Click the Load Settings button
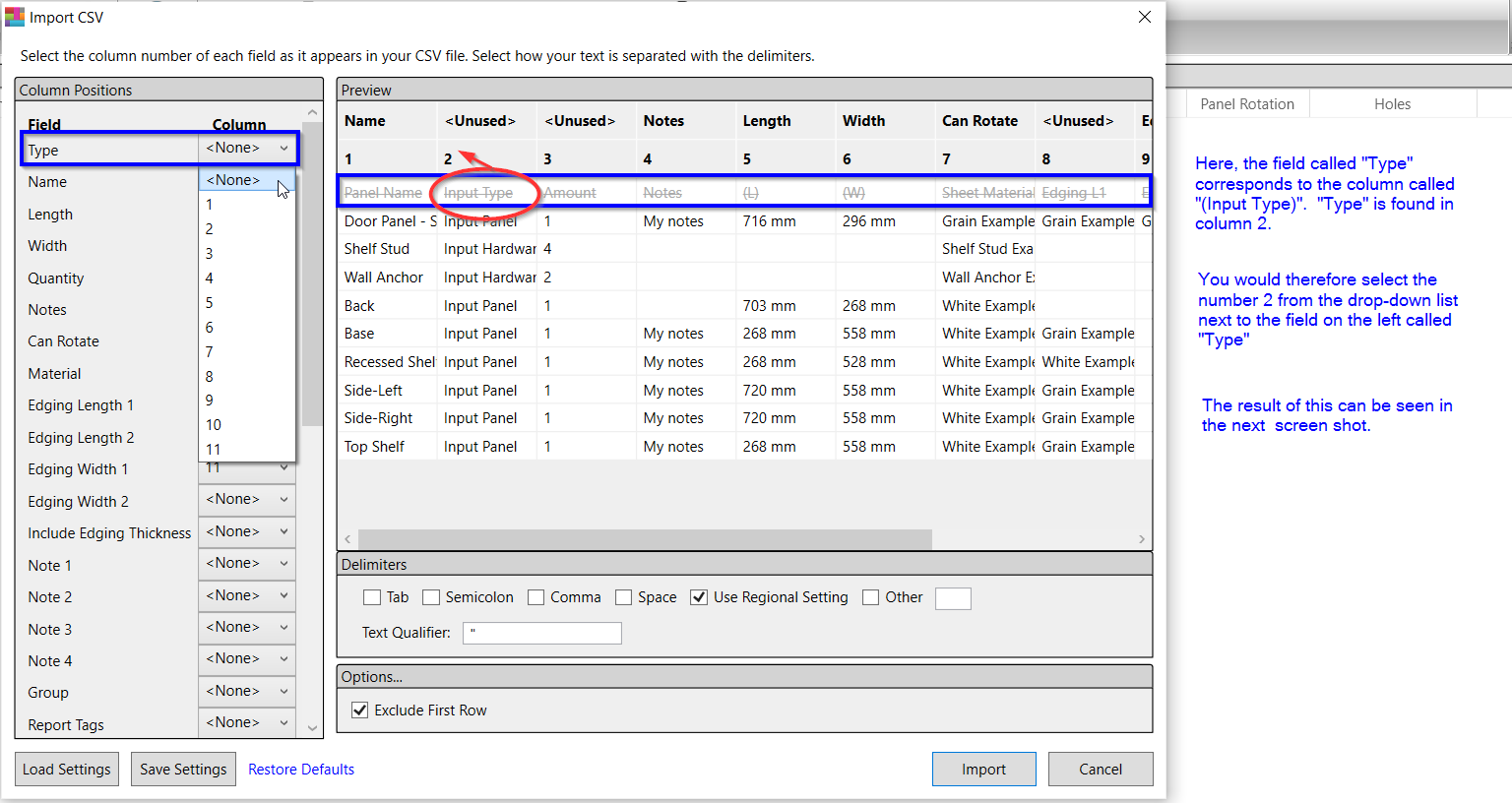Image resolution: width=1512 pixels, height=803 pixels. (x=67, y=770)
